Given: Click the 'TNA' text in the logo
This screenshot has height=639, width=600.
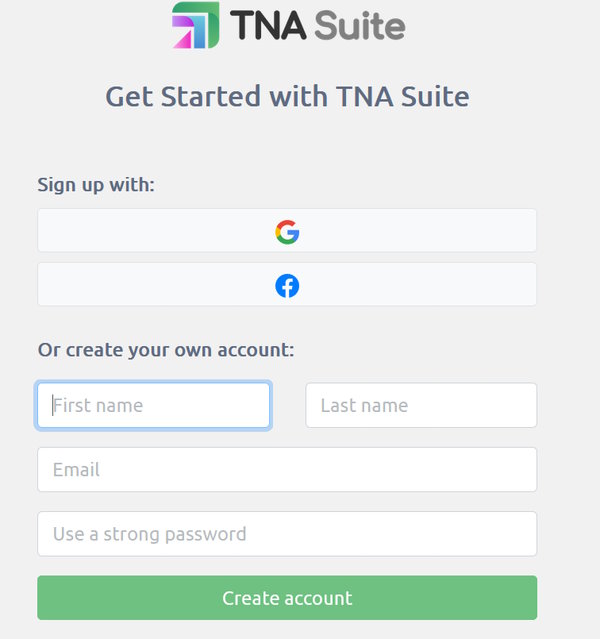Looking at the screenshot, I should [267, 25].
